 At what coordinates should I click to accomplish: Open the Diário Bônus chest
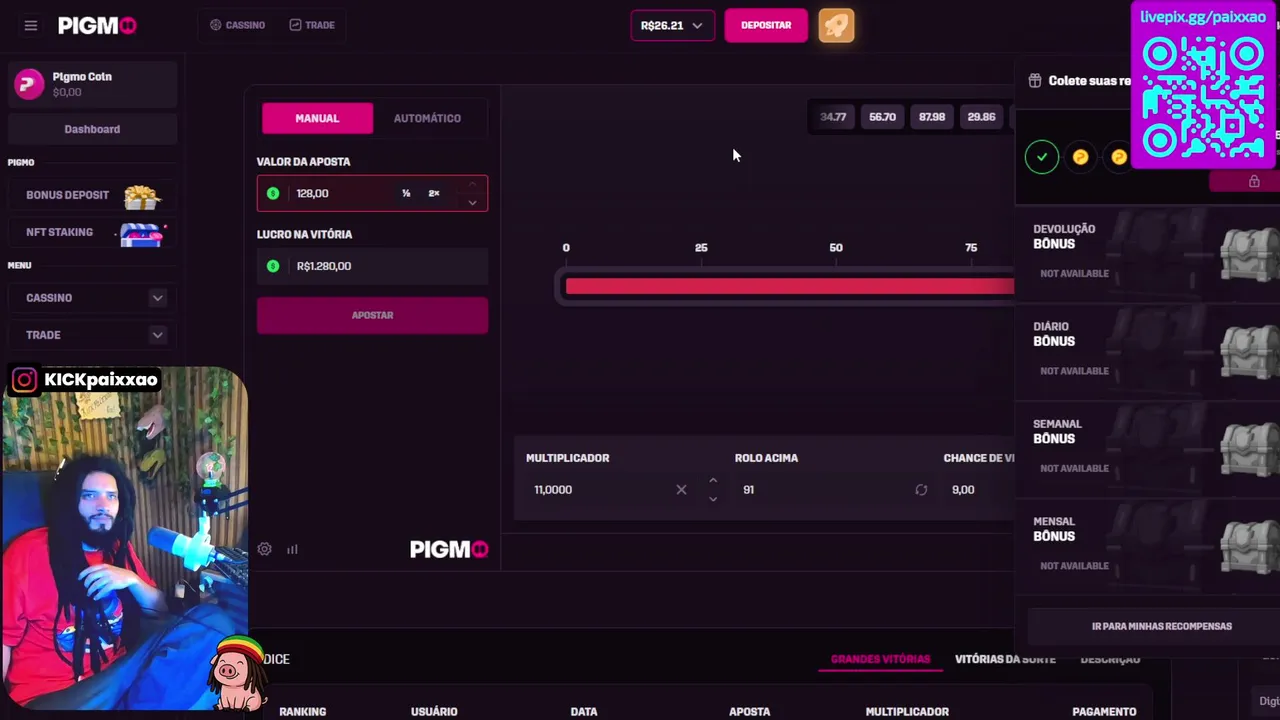1249,351
